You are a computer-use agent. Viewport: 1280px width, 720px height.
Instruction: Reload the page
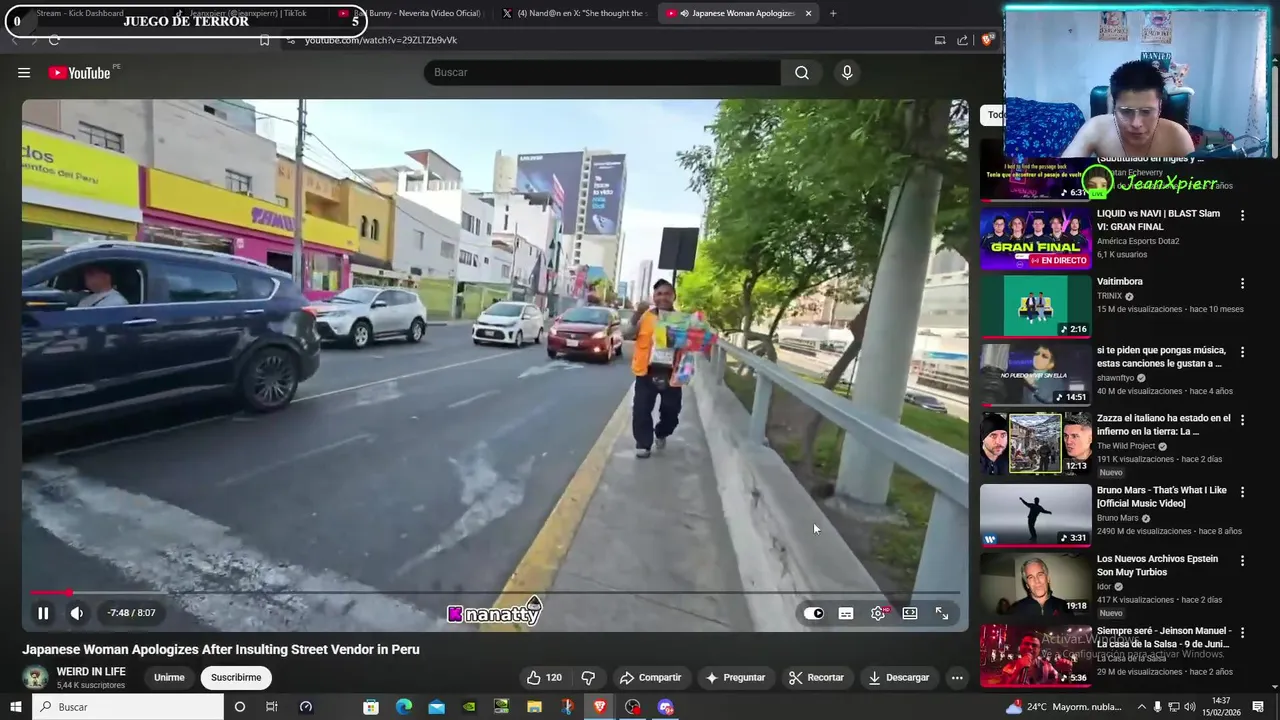pyautogui.click(x=54, y=40)
